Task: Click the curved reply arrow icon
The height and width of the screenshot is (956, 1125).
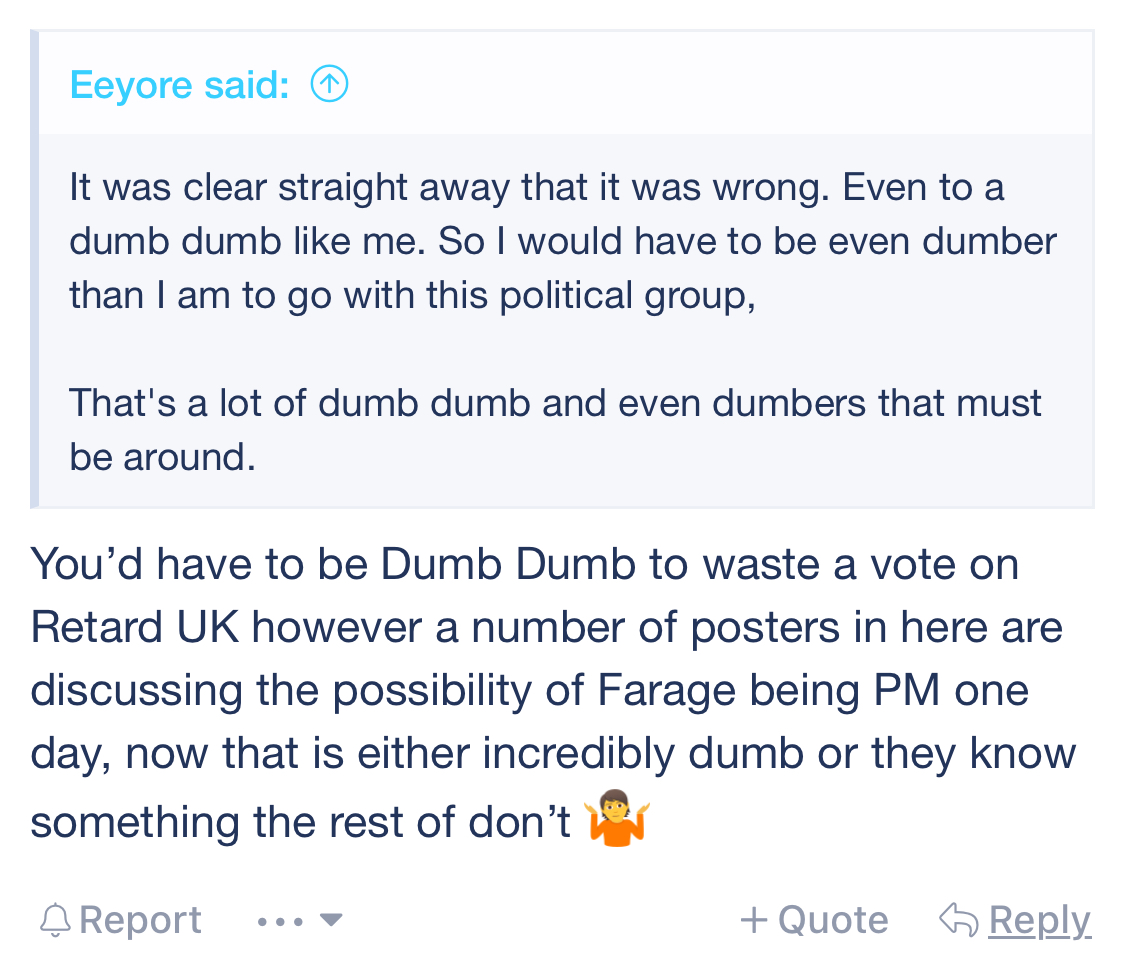Action: tap(959, 920)
